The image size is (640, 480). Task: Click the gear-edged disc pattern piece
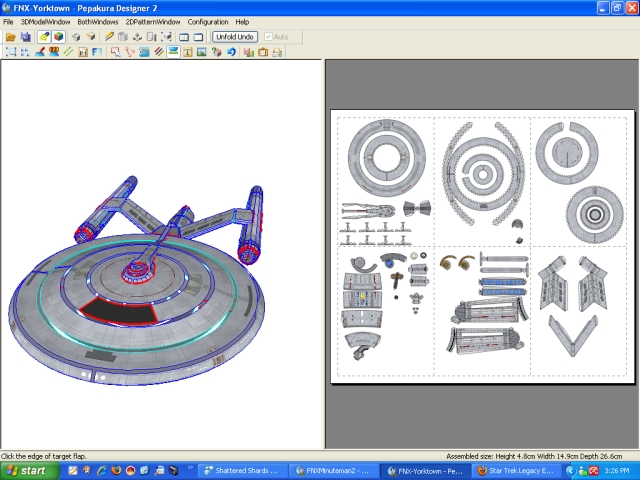click(x=594, y=215)
